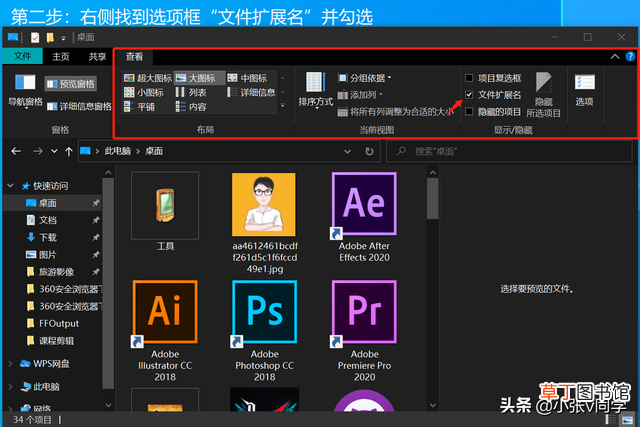Click Size all columns to fit button
640x427 pixels.
pyautogui.click(x=396, y=111)
